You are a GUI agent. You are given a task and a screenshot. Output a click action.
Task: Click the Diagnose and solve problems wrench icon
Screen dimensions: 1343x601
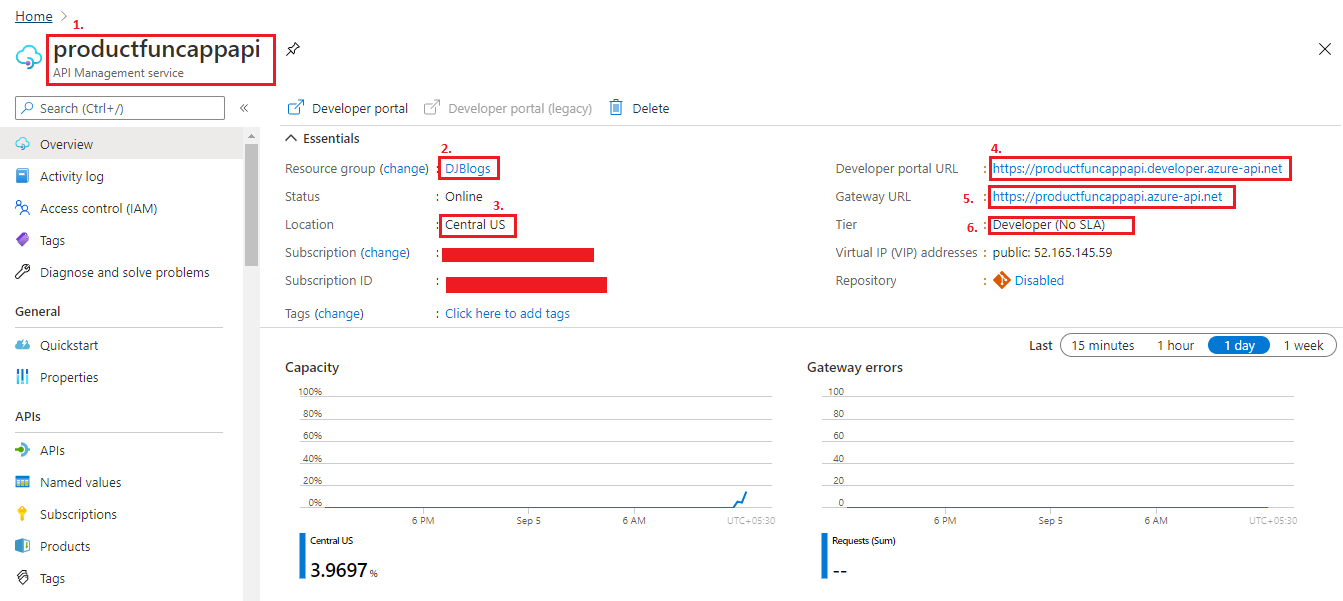tap(23, 272)
